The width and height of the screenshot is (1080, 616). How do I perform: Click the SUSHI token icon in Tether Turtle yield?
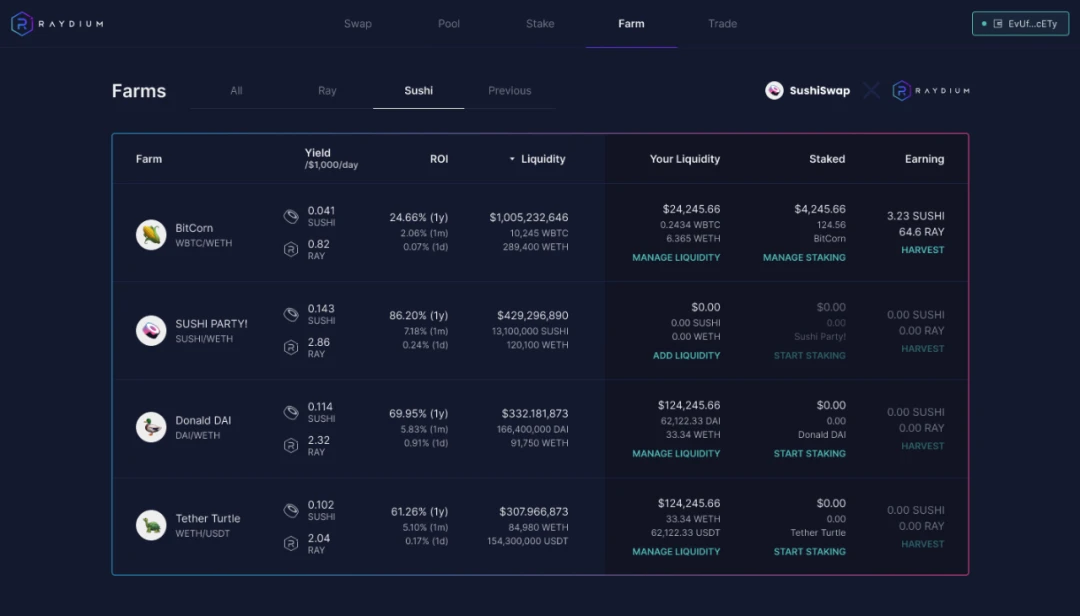click(291, 510)
